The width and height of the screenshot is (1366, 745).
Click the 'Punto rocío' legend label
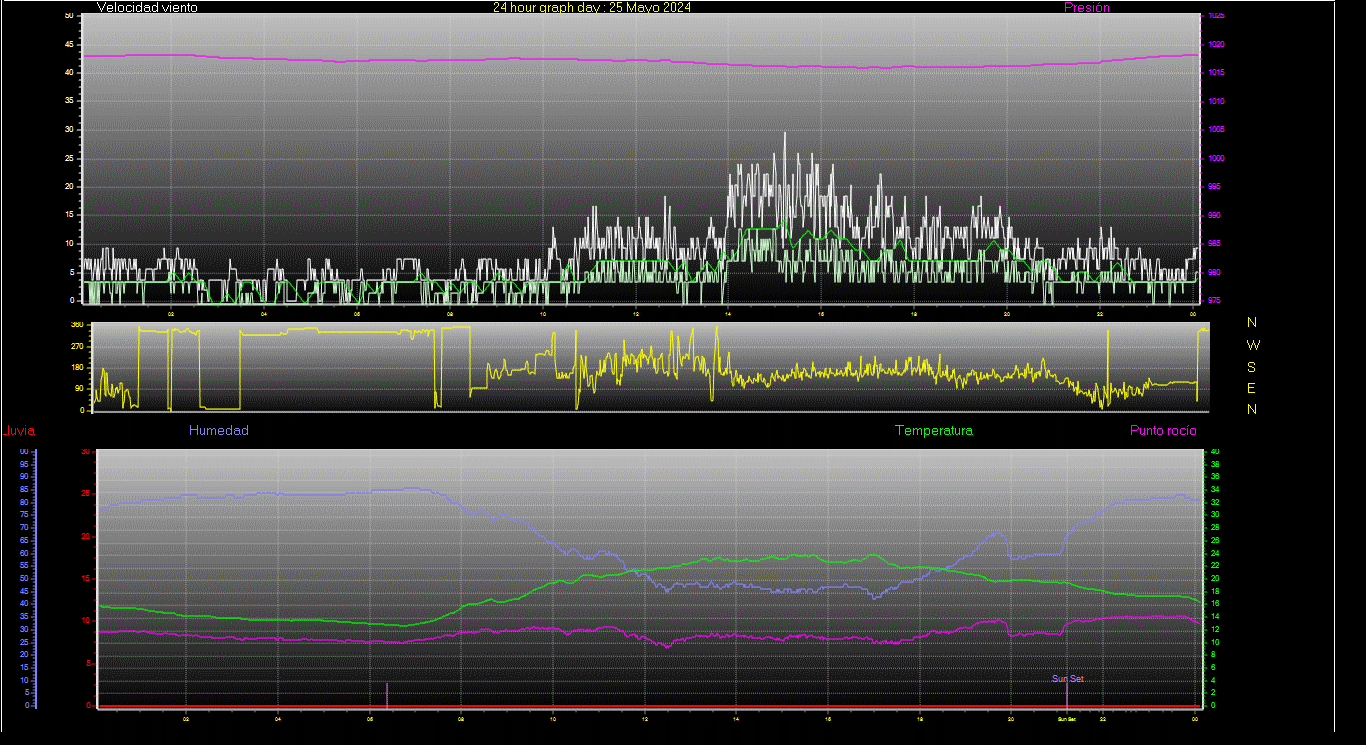(x=1163, y=431)
